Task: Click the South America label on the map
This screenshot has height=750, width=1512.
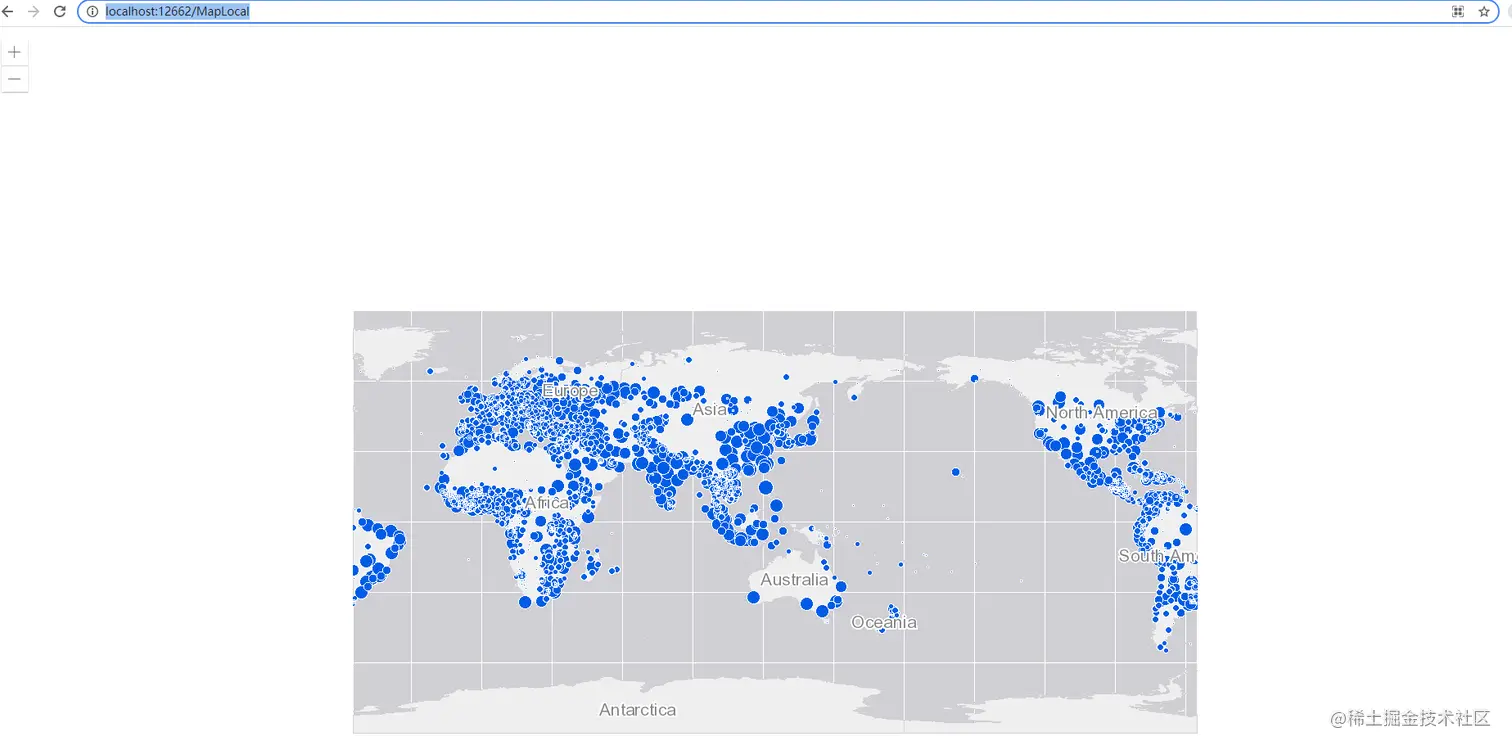Action: pyautogui.click(x=1157, y=556)
